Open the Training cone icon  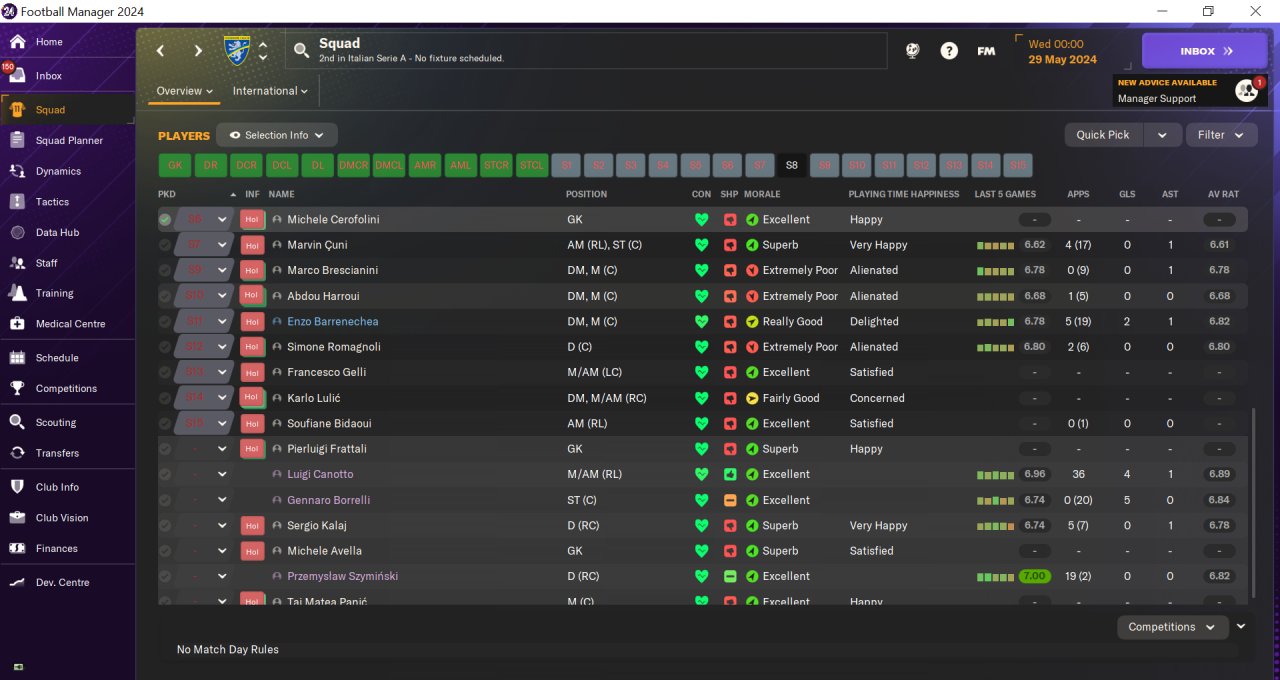(17, 293)
